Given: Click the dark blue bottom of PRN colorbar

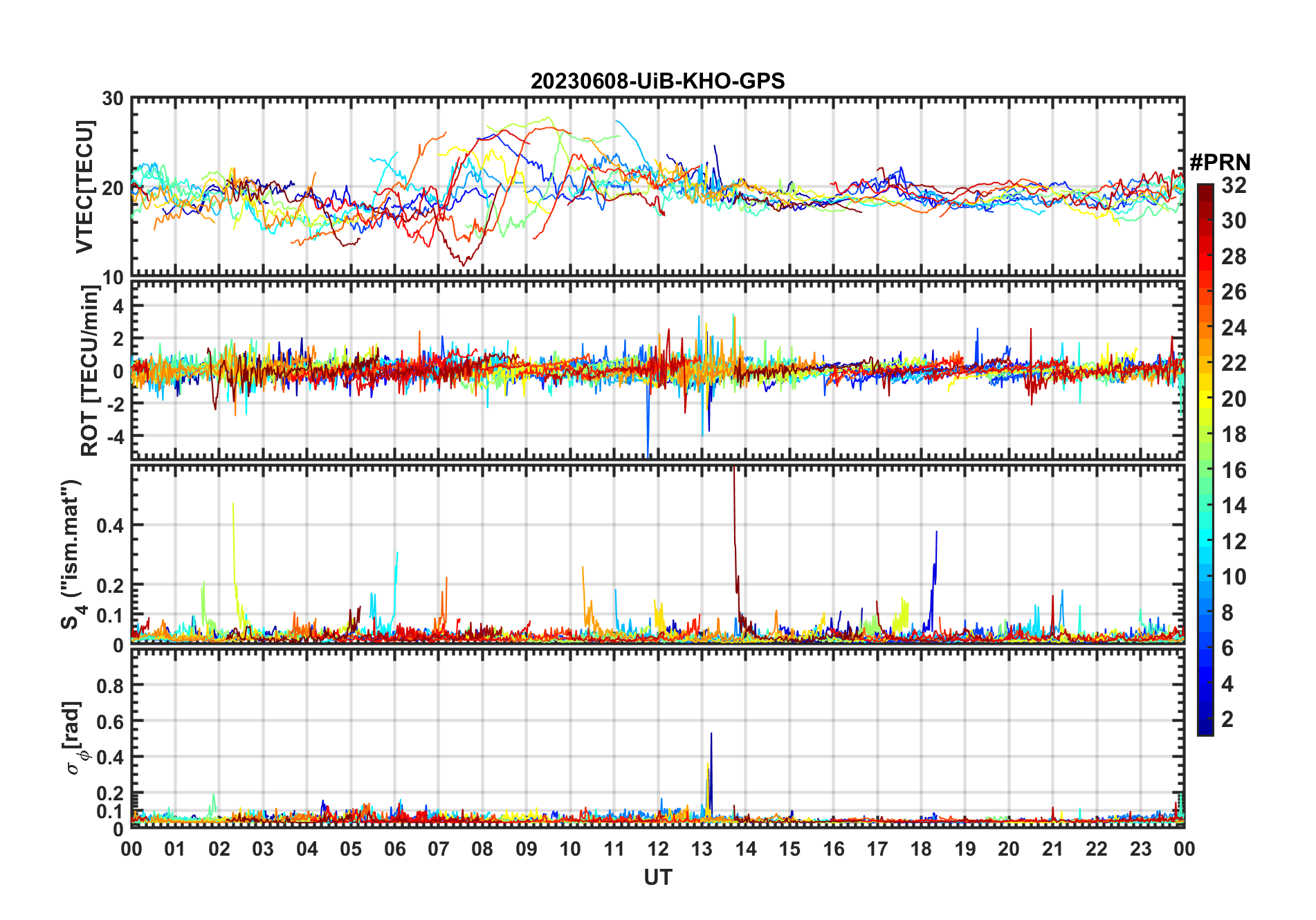Looking at the screenshot, I should point(1205,728).
